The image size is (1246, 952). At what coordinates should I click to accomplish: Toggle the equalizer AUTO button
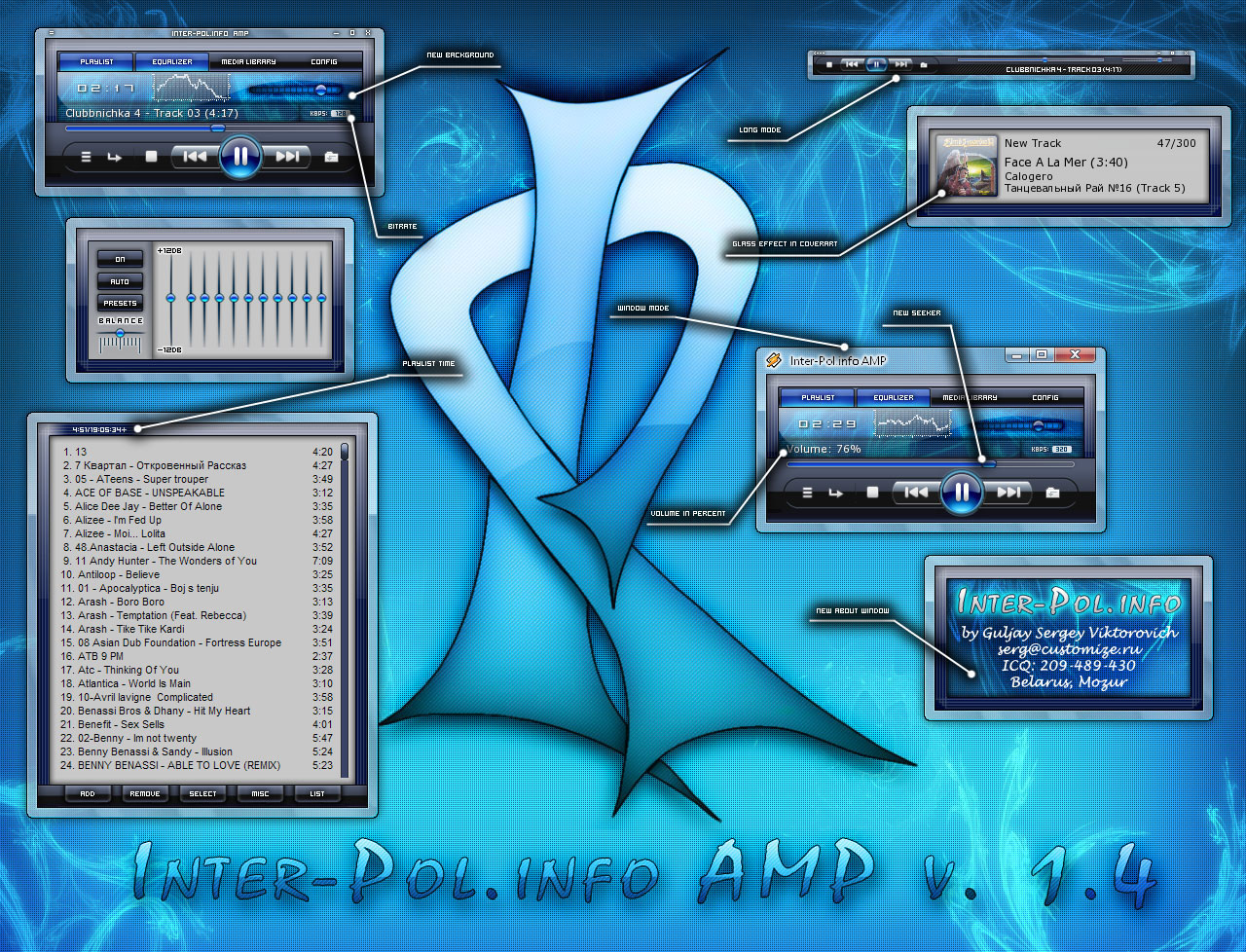point(120,281)
